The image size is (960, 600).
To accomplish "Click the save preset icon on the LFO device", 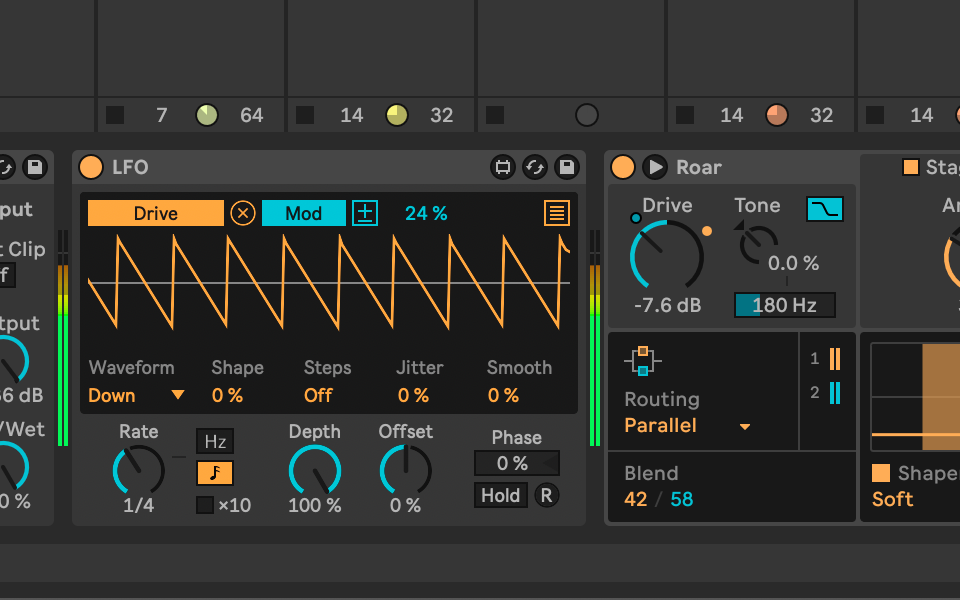I will tap(565, 168).
